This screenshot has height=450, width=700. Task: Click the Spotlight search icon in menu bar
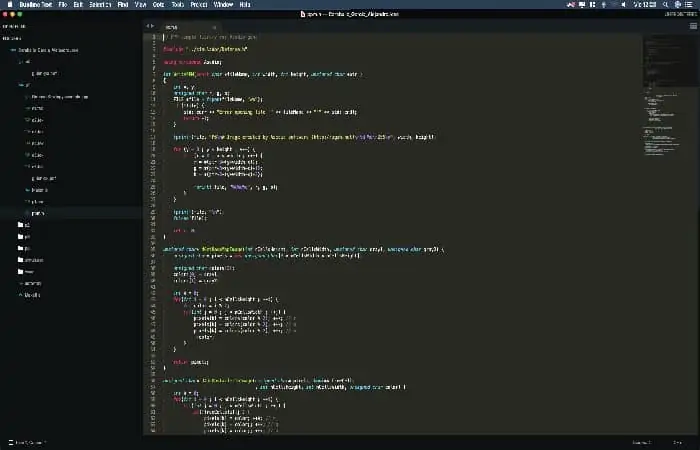click(x=665, y=4)
